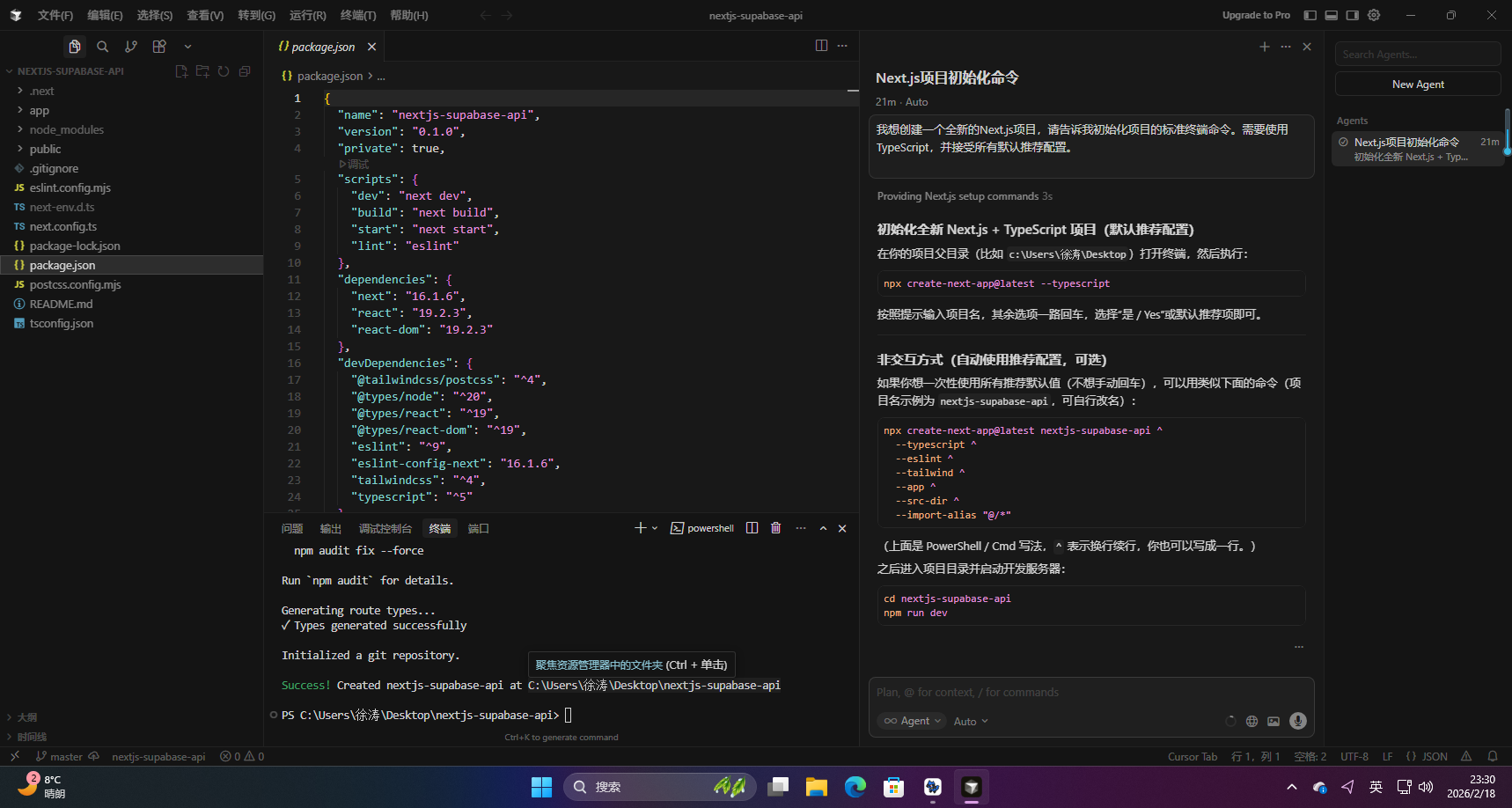Viewport: 1512px width, 808px height.
Task: Open the Auto model dropdown
Action: click(x=971, y=721)
